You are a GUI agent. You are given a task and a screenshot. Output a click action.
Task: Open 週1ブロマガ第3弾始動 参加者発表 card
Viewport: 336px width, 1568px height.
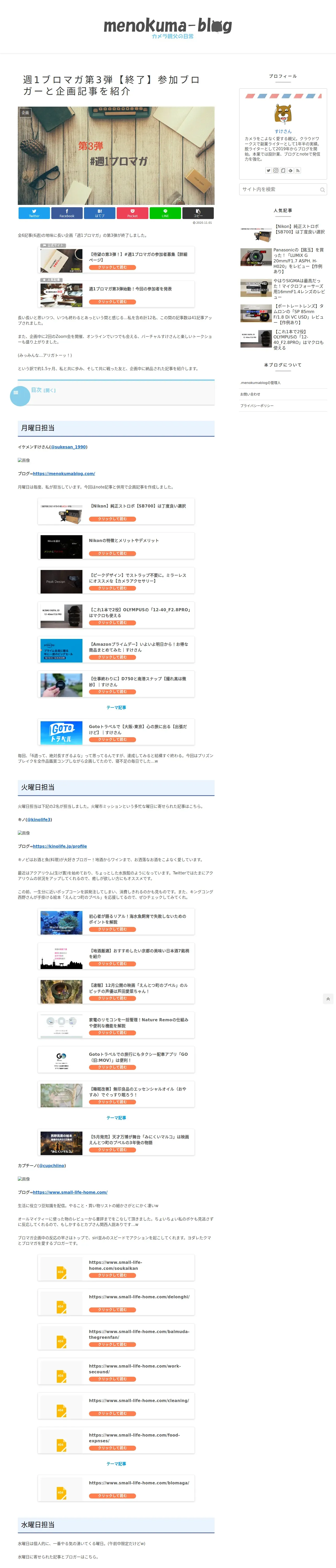(116, 295)
